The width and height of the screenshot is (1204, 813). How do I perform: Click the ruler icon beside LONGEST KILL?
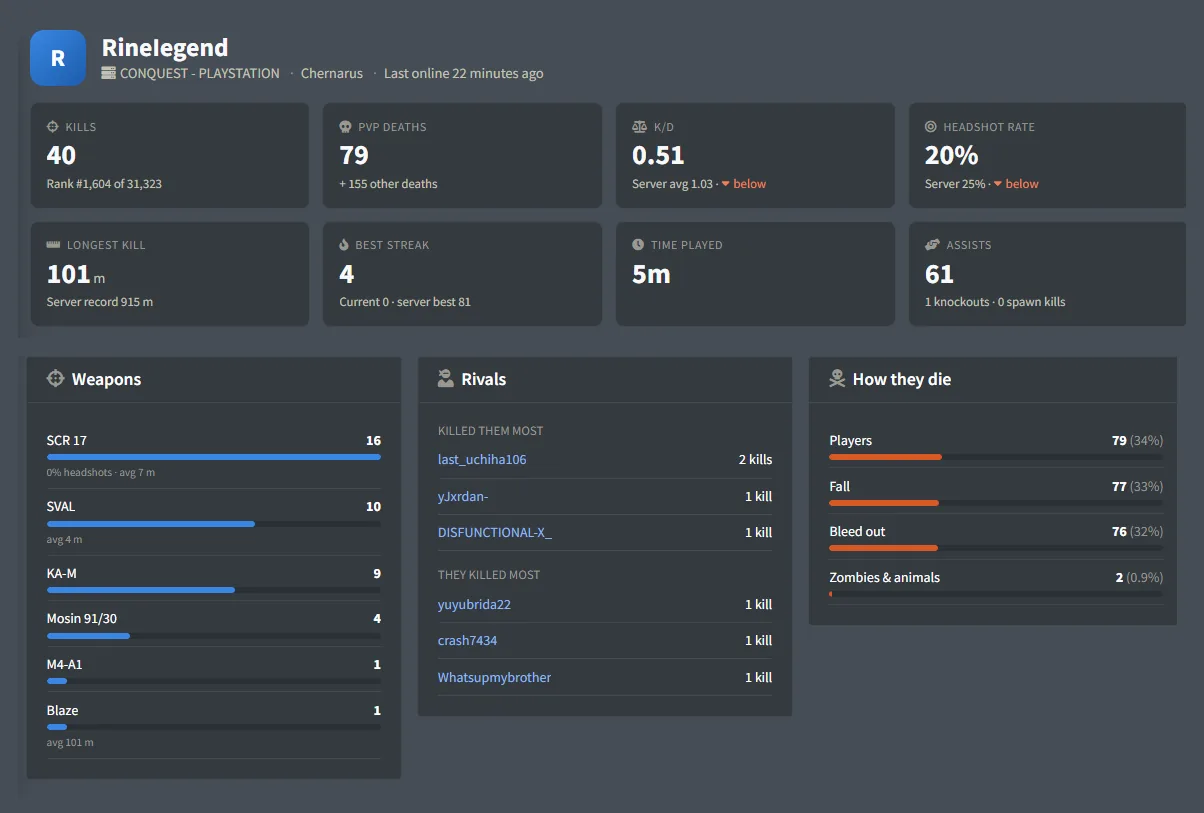click(54, 245)
